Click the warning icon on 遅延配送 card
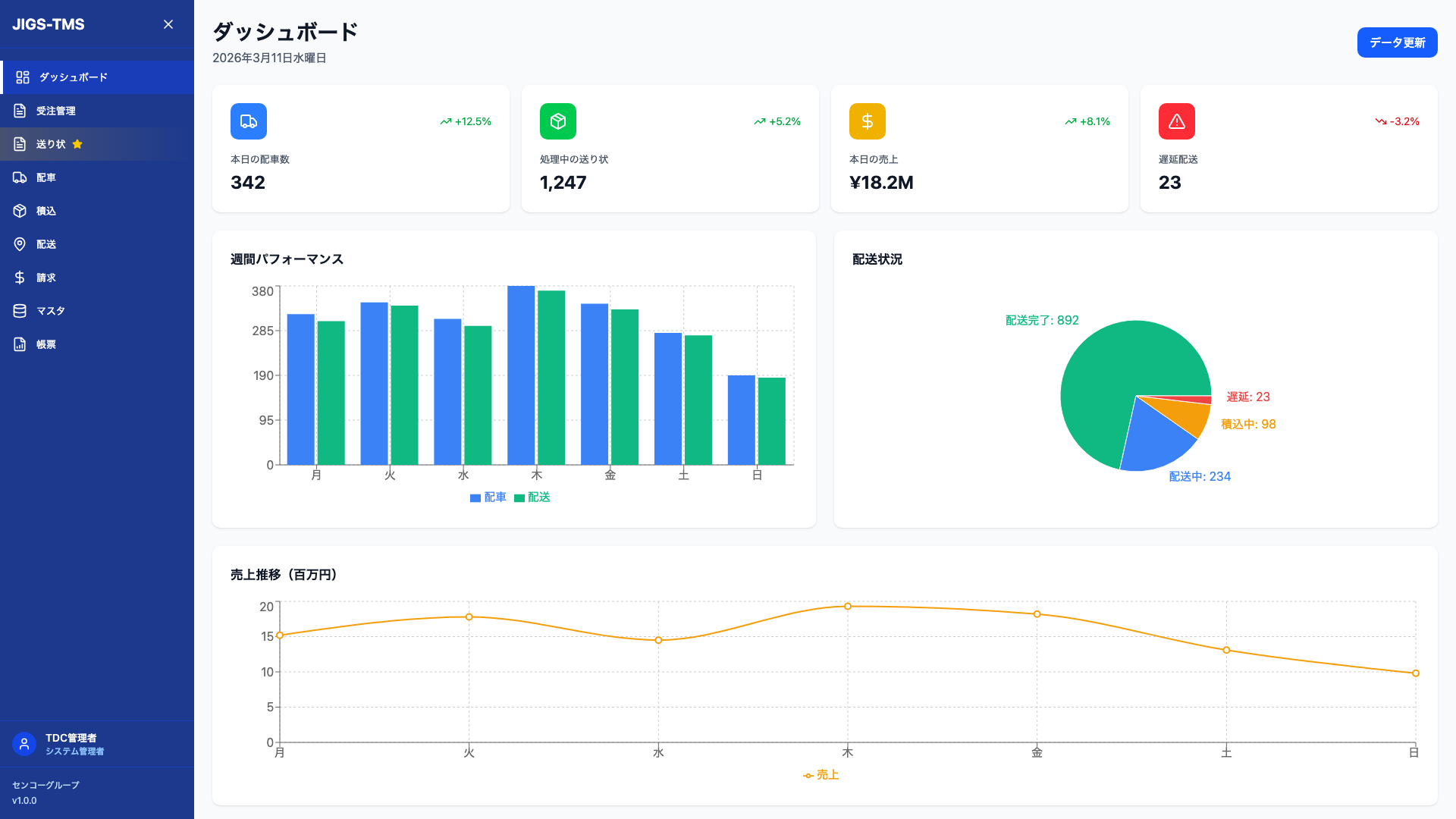Screen dimensions: 1456x819 tap(1176, 121)
